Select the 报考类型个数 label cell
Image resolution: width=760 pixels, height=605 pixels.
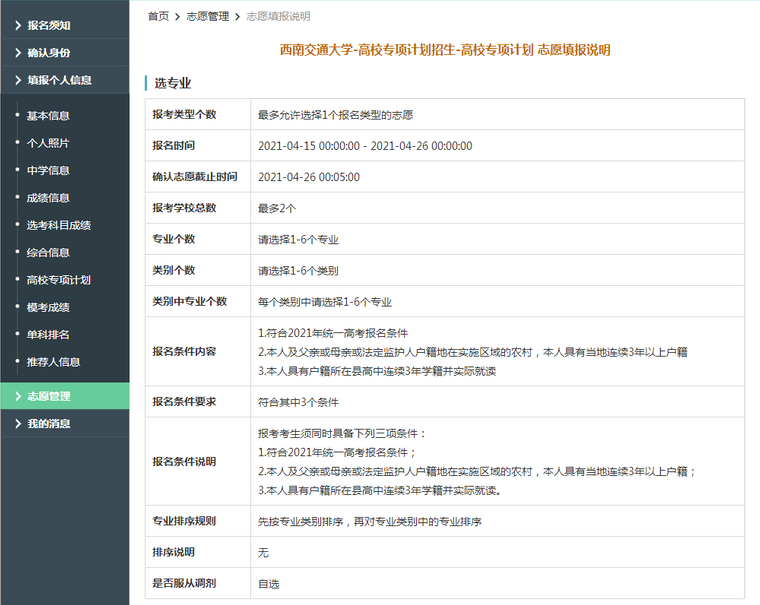tap(198, 114)
